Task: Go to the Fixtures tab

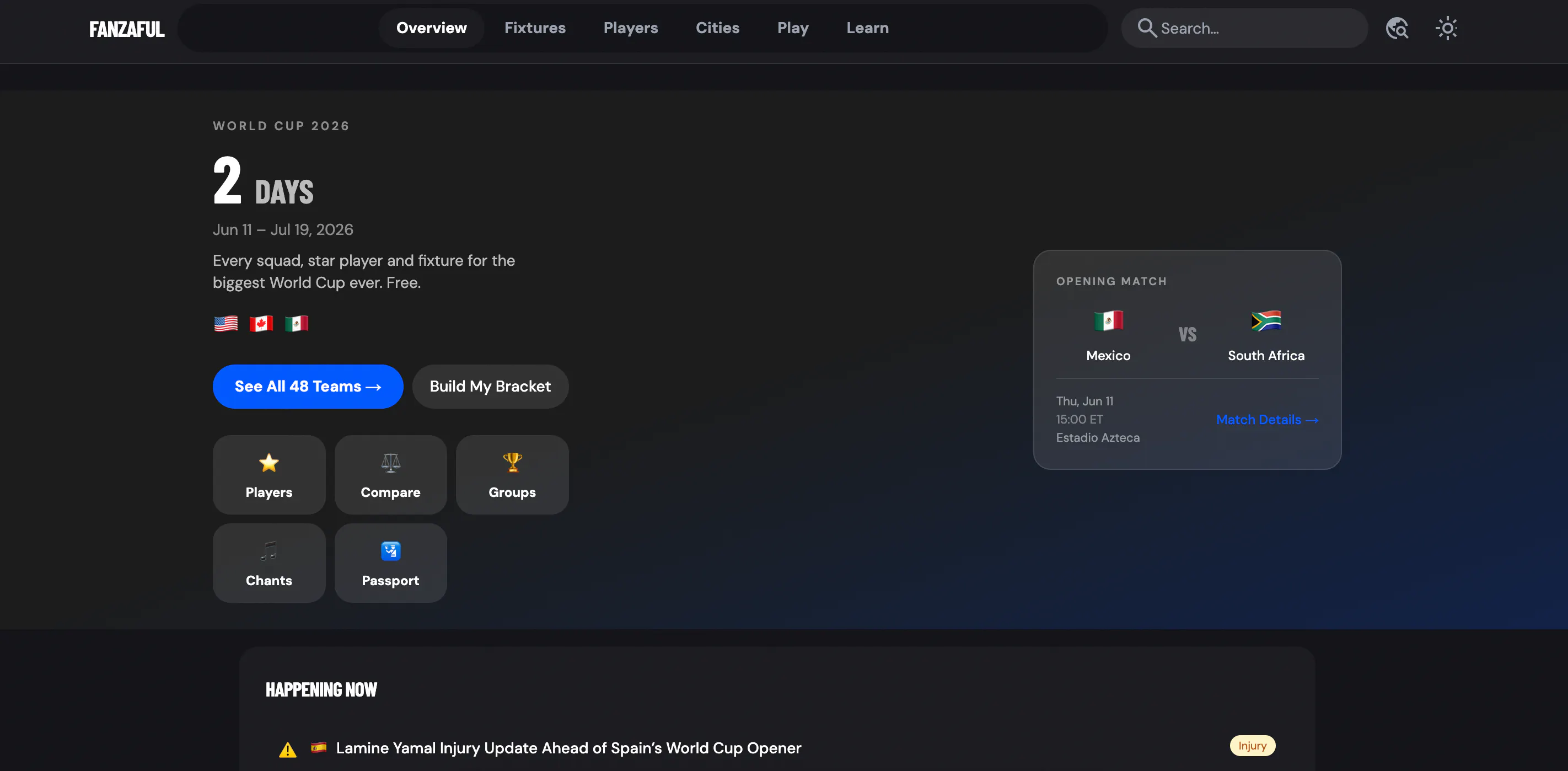Action: 535,28
